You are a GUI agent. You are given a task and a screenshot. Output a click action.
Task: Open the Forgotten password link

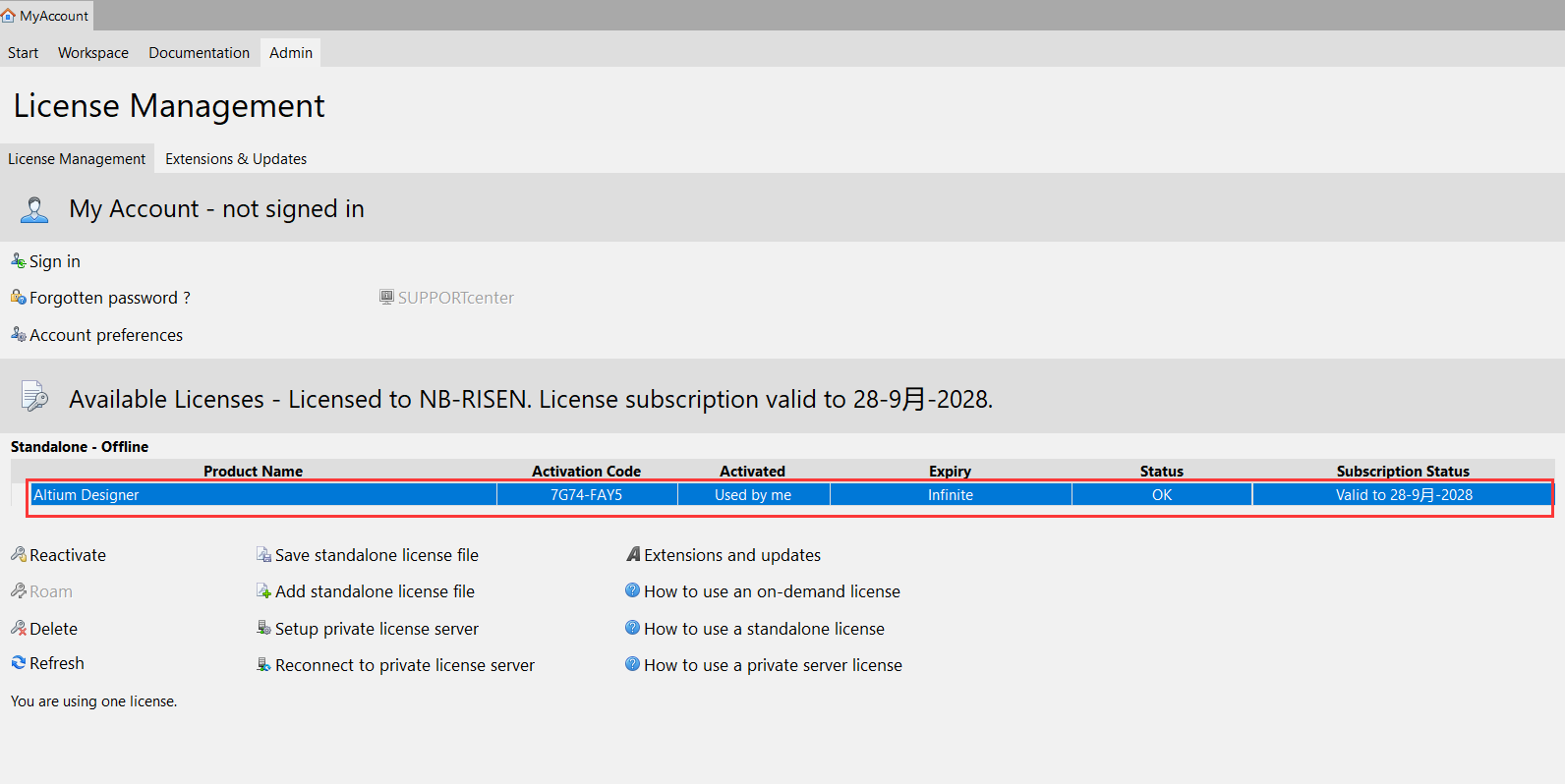pos(110,298)
